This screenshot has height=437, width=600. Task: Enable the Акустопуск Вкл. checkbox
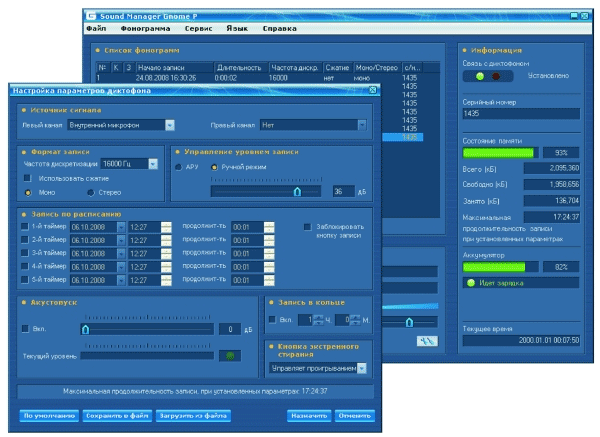pyautogui.click(x=25, y=329)
